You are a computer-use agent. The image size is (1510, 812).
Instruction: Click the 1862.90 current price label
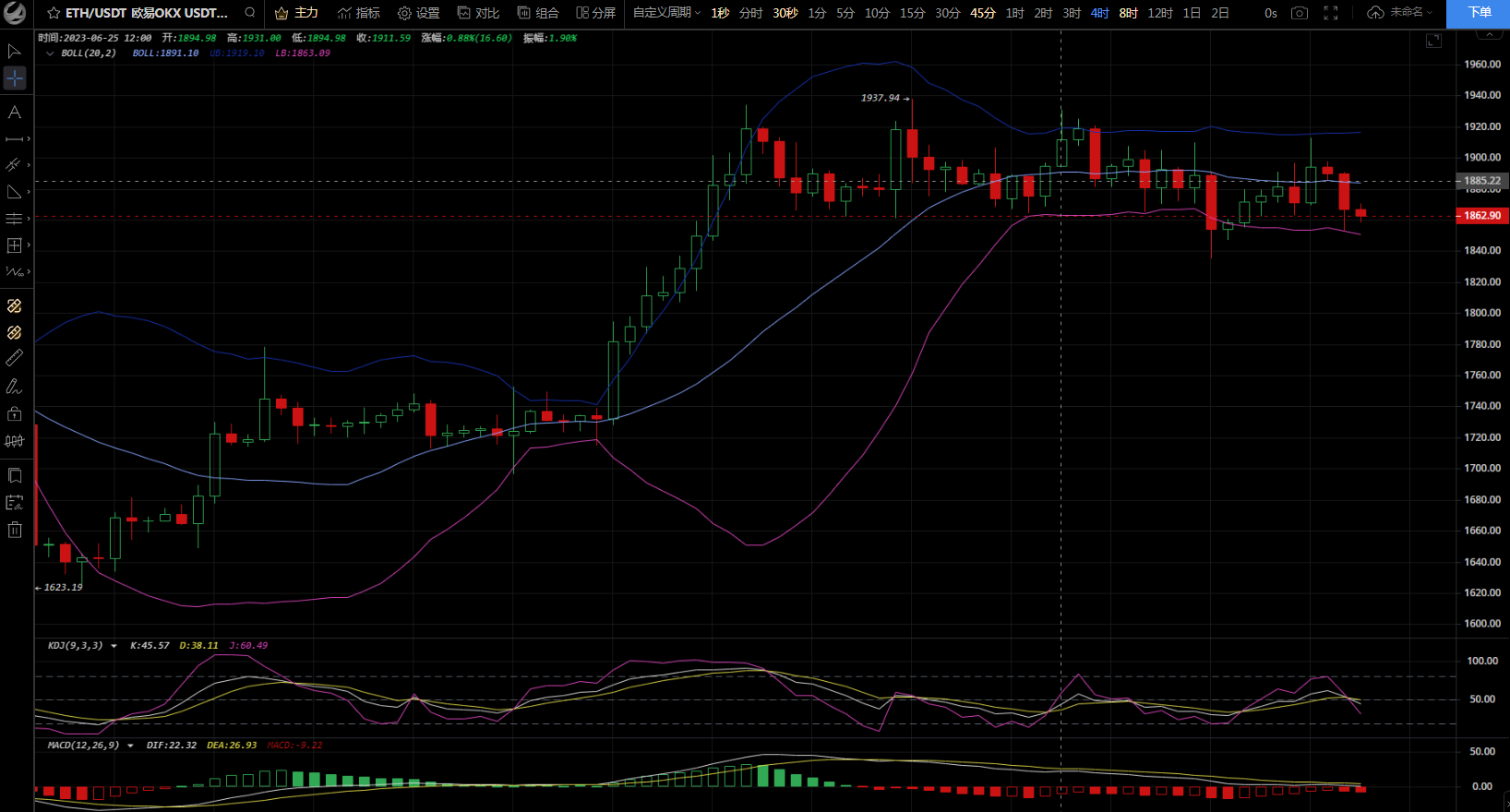[x=1481, y=215]
